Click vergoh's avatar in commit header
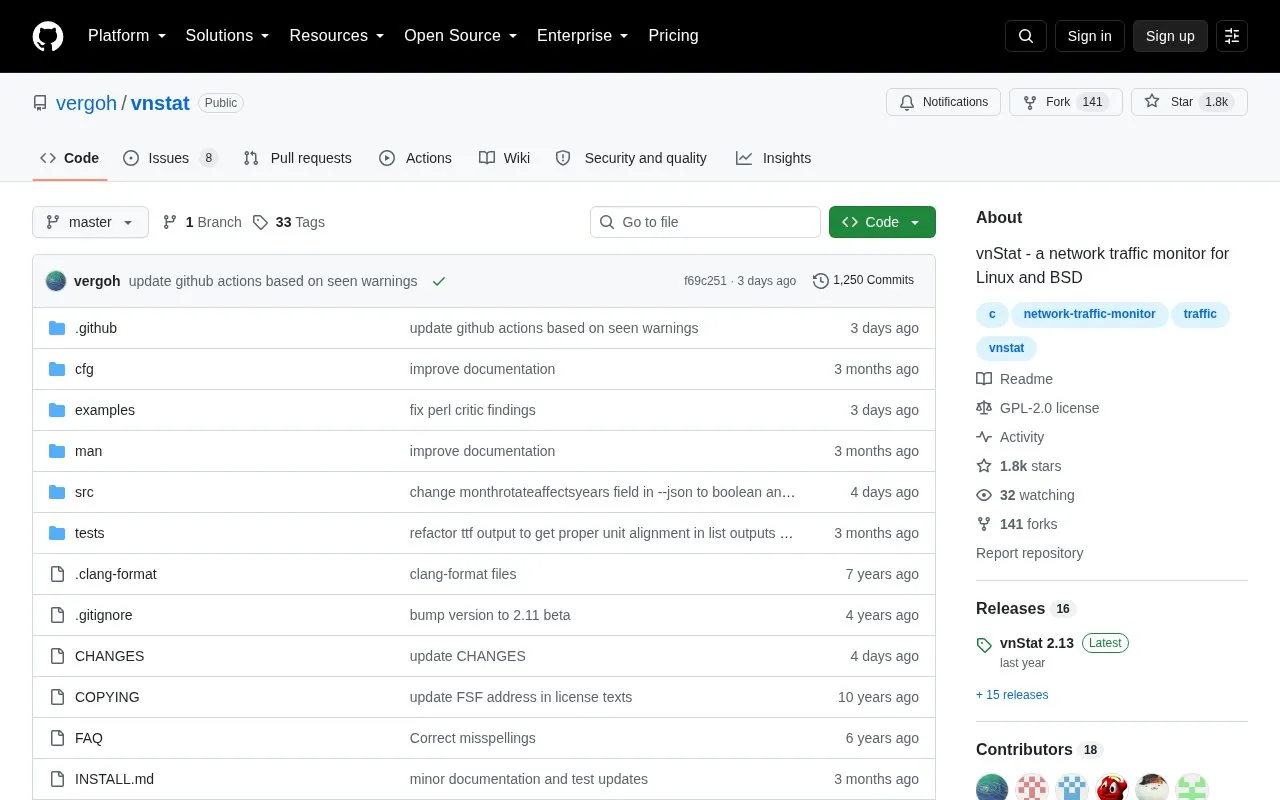Screen dimensions: 1280x800 (56, 281)
